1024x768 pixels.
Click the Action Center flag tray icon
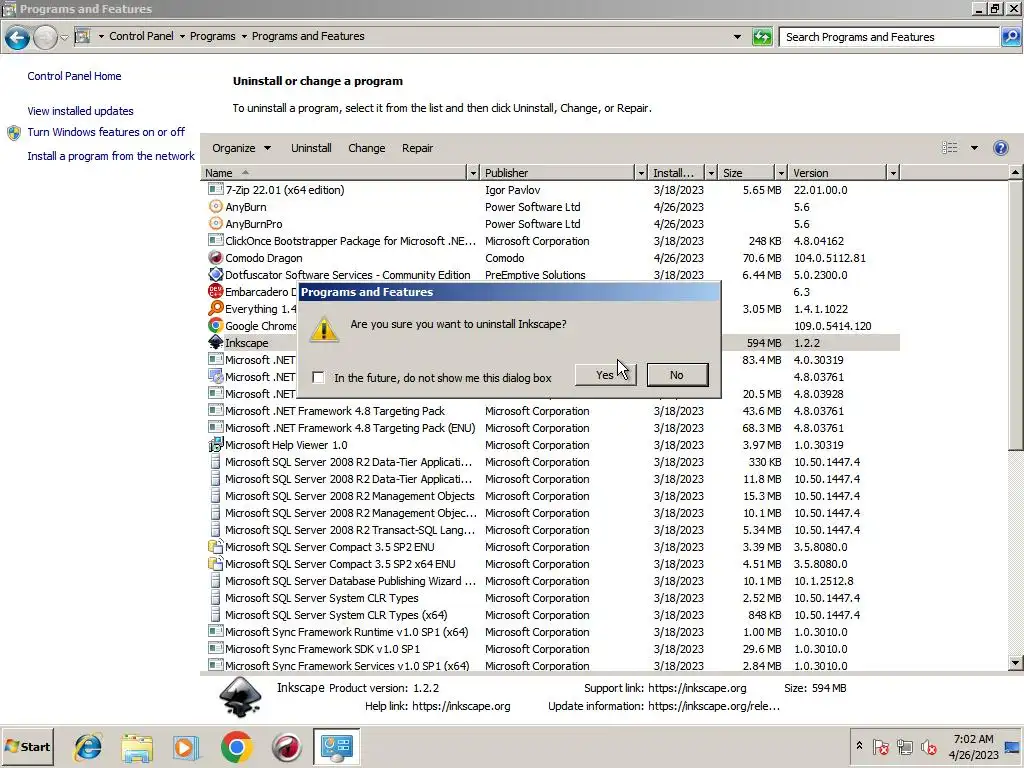click(880, 747)
